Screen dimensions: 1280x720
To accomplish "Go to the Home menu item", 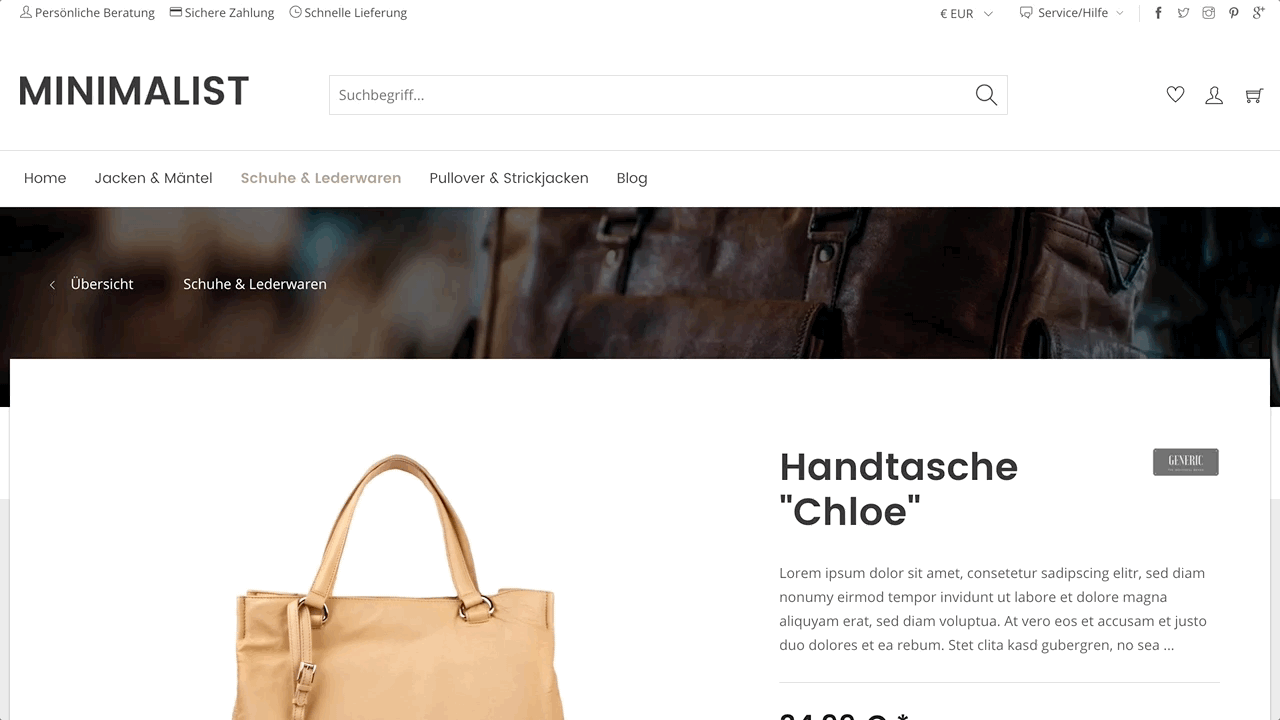I will pos(45,178).
